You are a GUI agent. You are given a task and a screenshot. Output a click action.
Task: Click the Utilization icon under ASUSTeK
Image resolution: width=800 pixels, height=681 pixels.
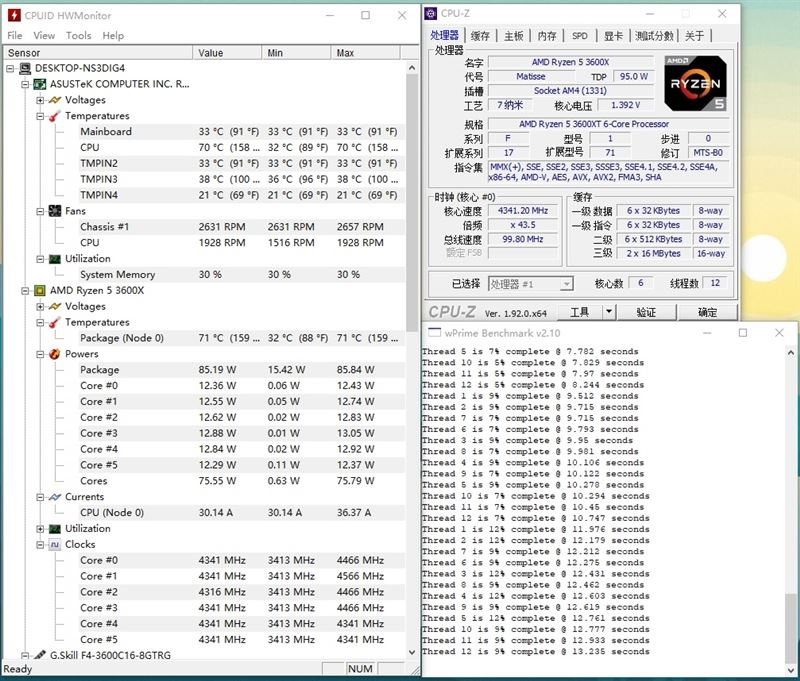point(55,259)
